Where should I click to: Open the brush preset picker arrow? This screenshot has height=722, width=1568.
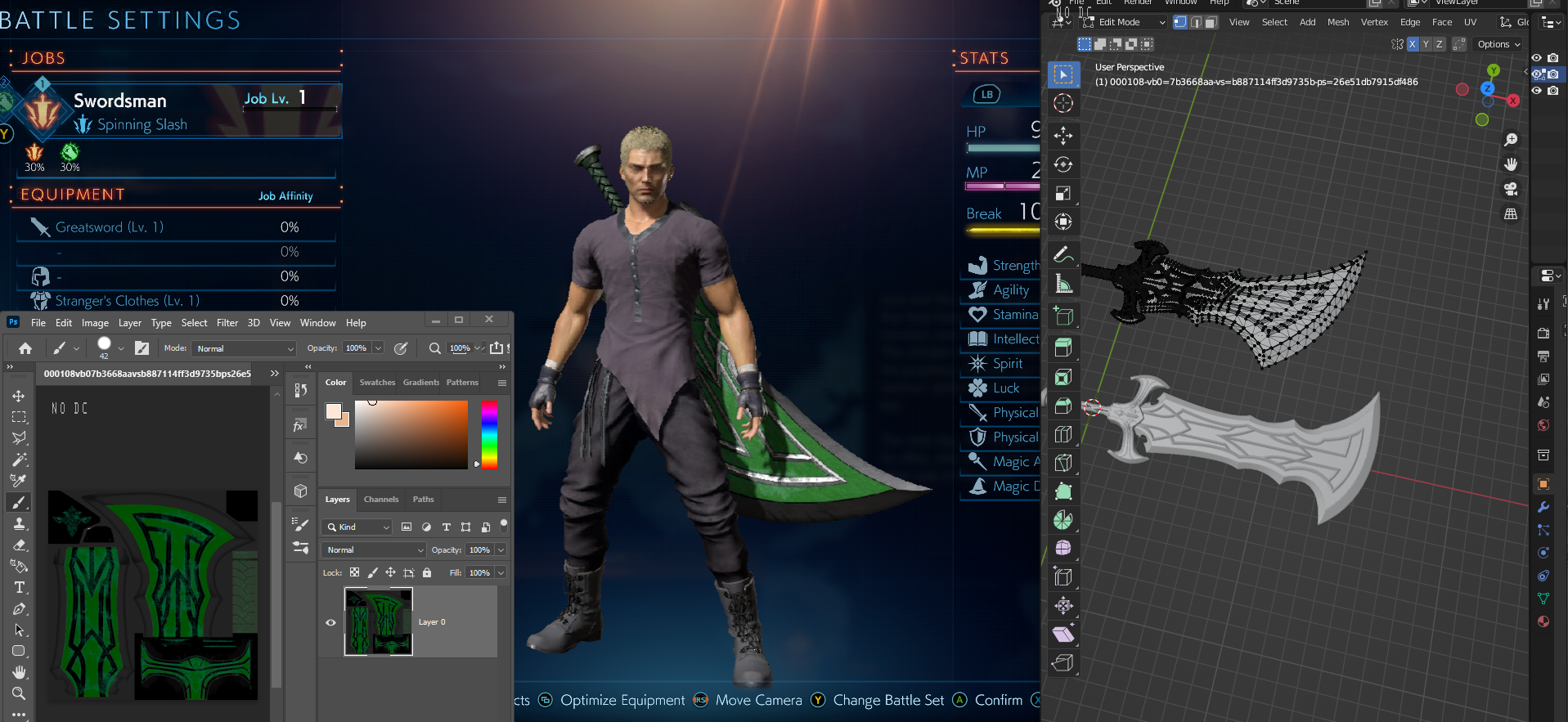click(x=121, y=348)
